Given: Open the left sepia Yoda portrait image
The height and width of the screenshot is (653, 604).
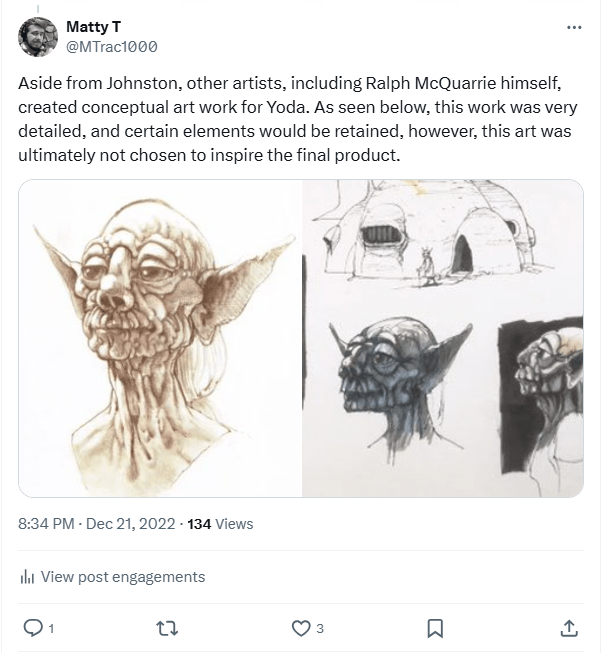Looking at the screenshot, I should tap(160, 338).
